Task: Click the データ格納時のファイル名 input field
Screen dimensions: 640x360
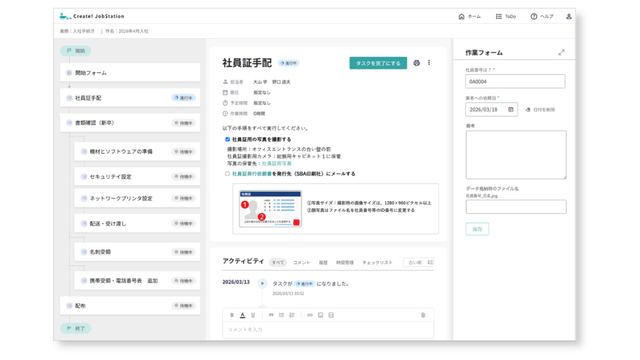Action: tap(516, 207)
